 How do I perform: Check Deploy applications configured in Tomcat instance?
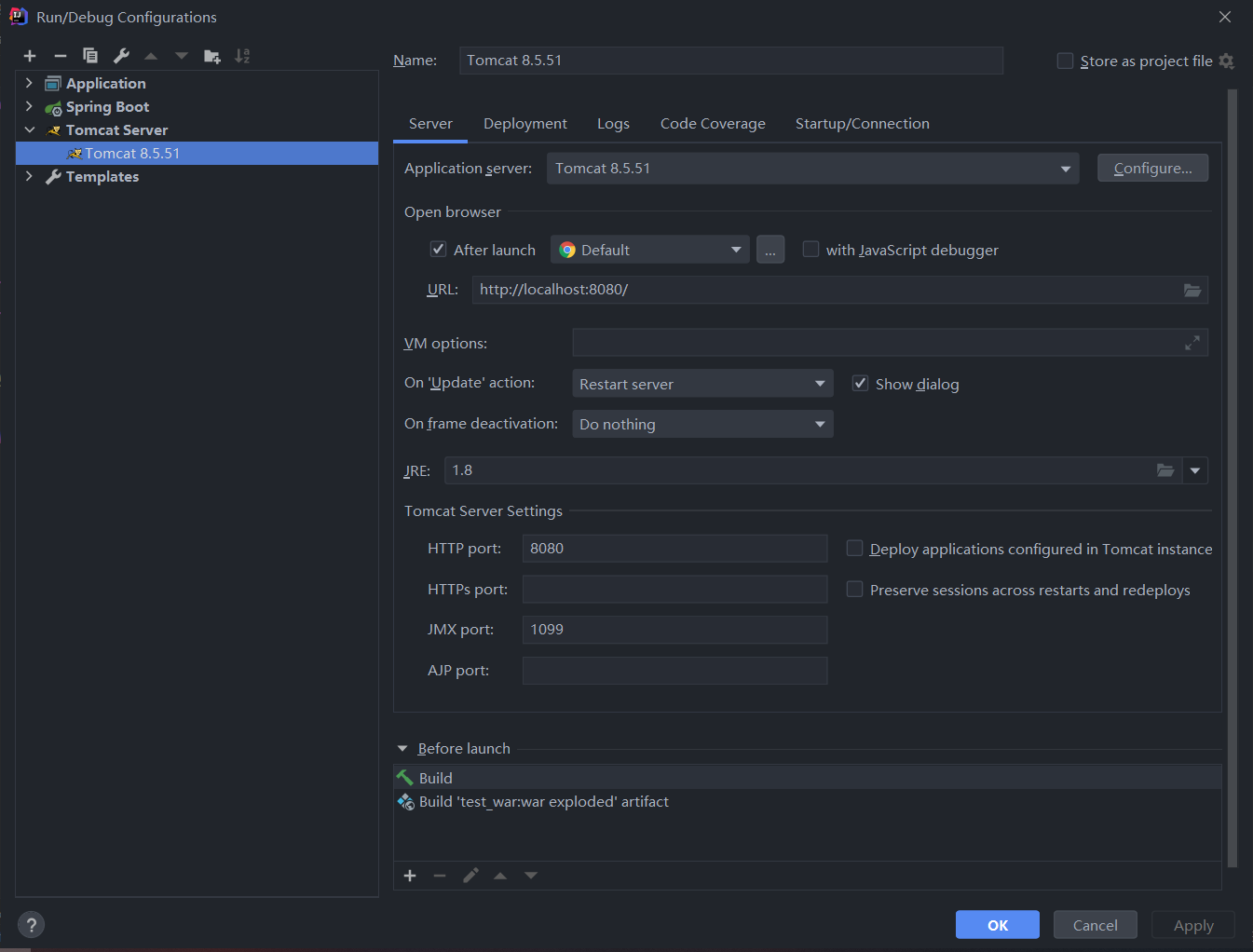(854, 548)
